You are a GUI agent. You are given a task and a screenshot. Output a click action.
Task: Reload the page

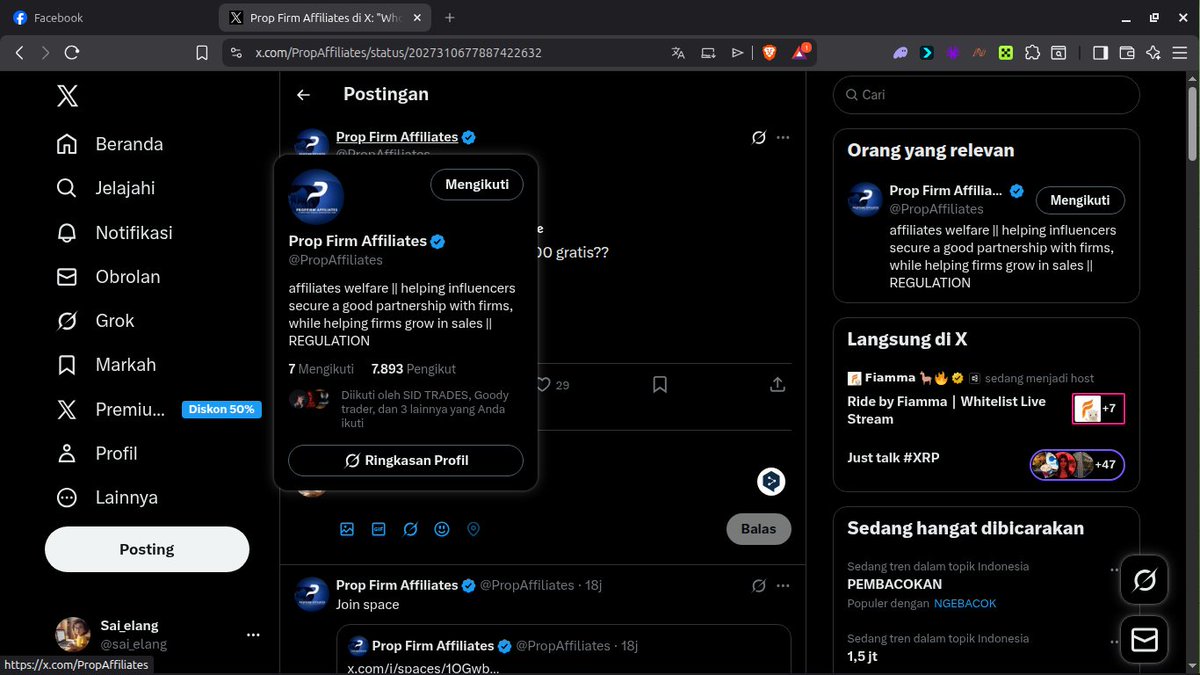(72, 53)
